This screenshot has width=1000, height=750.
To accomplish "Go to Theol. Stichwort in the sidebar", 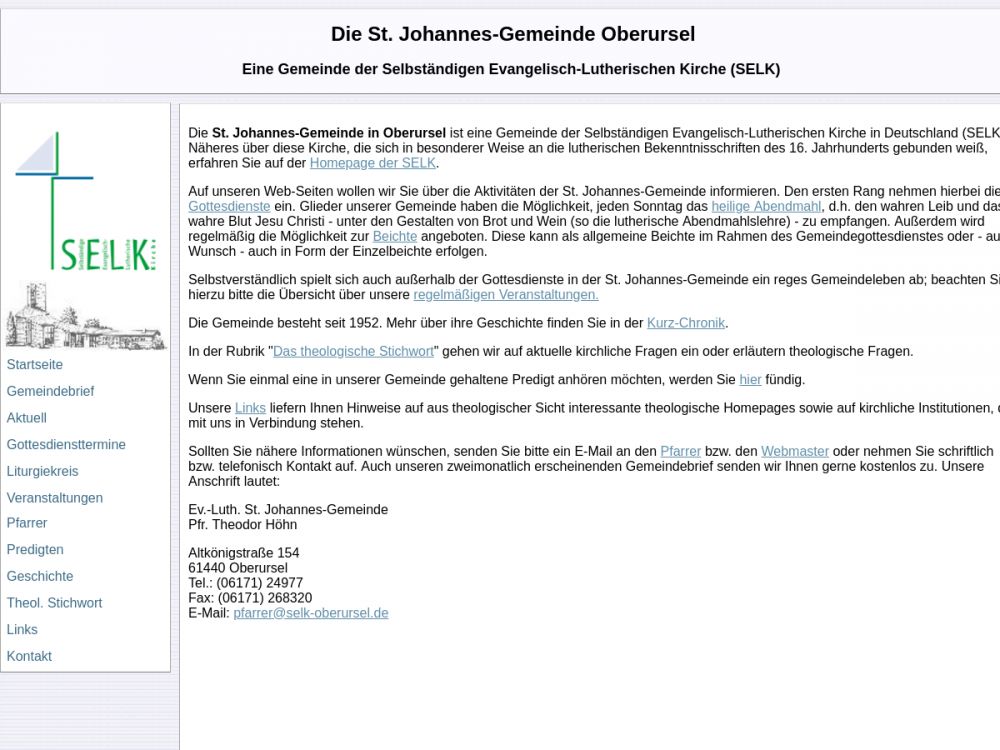I will [x=54, y=603].
